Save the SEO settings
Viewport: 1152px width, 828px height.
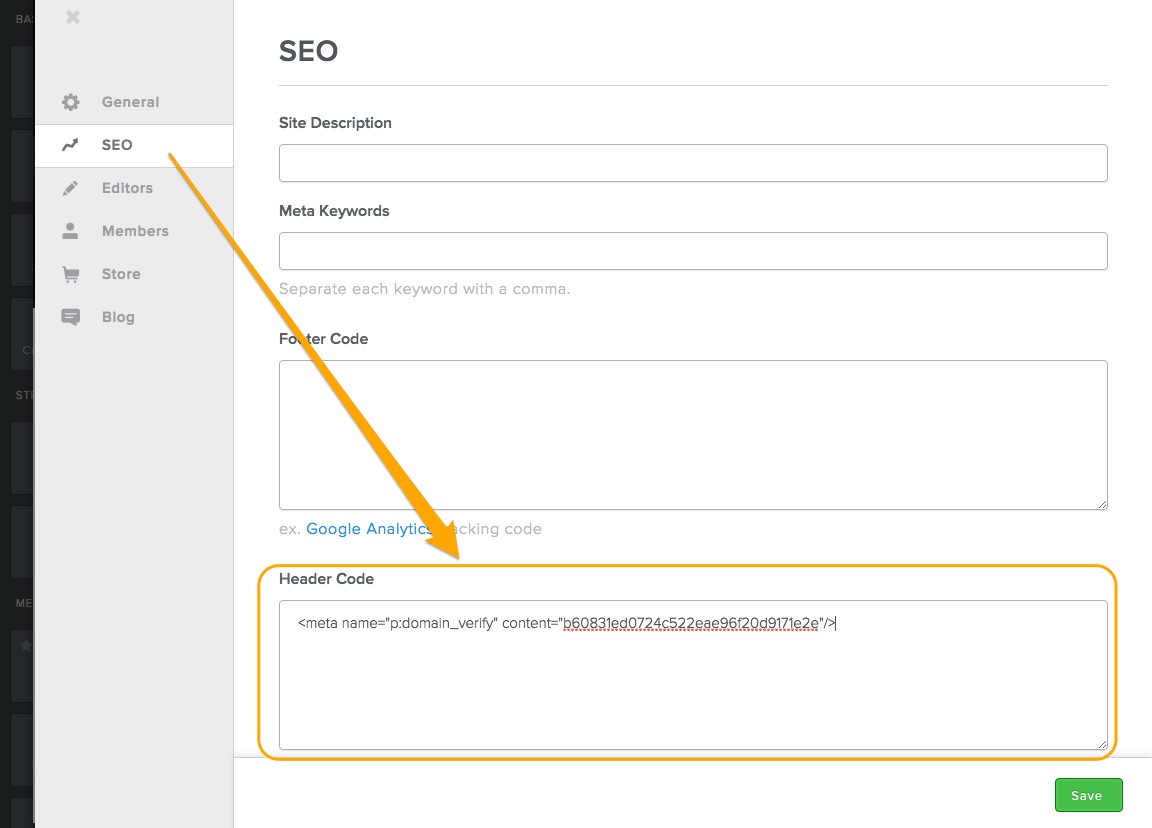(x=1088, y=794)
